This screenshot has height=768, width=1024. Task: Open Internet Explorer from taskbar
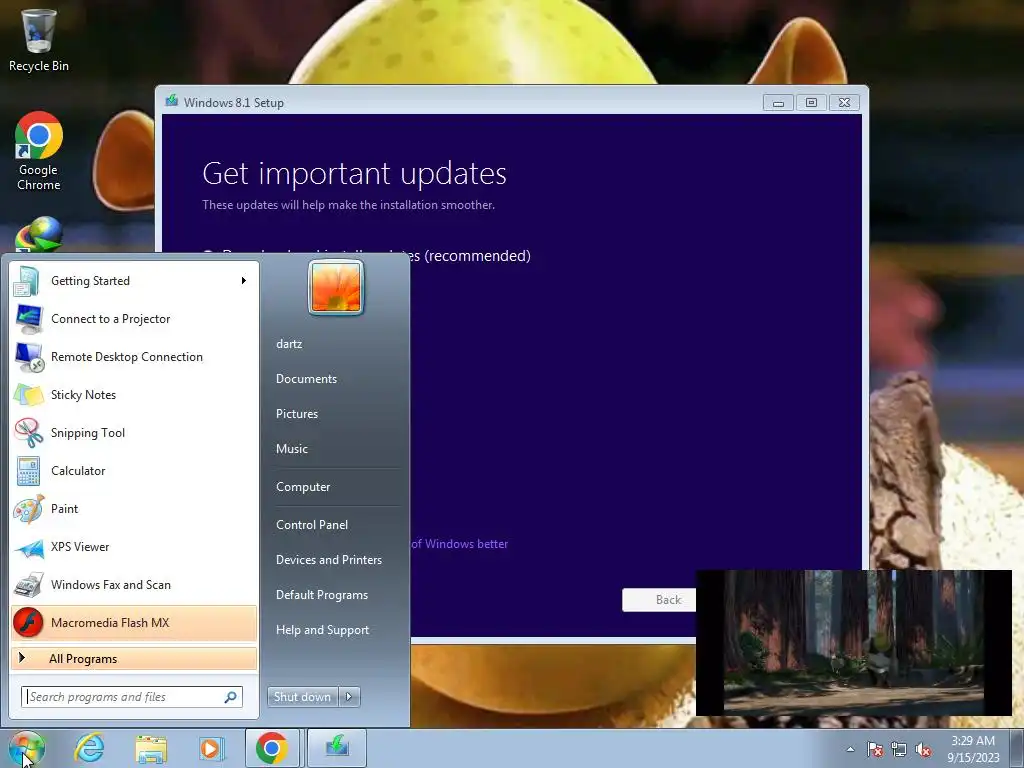click(89, 748)
